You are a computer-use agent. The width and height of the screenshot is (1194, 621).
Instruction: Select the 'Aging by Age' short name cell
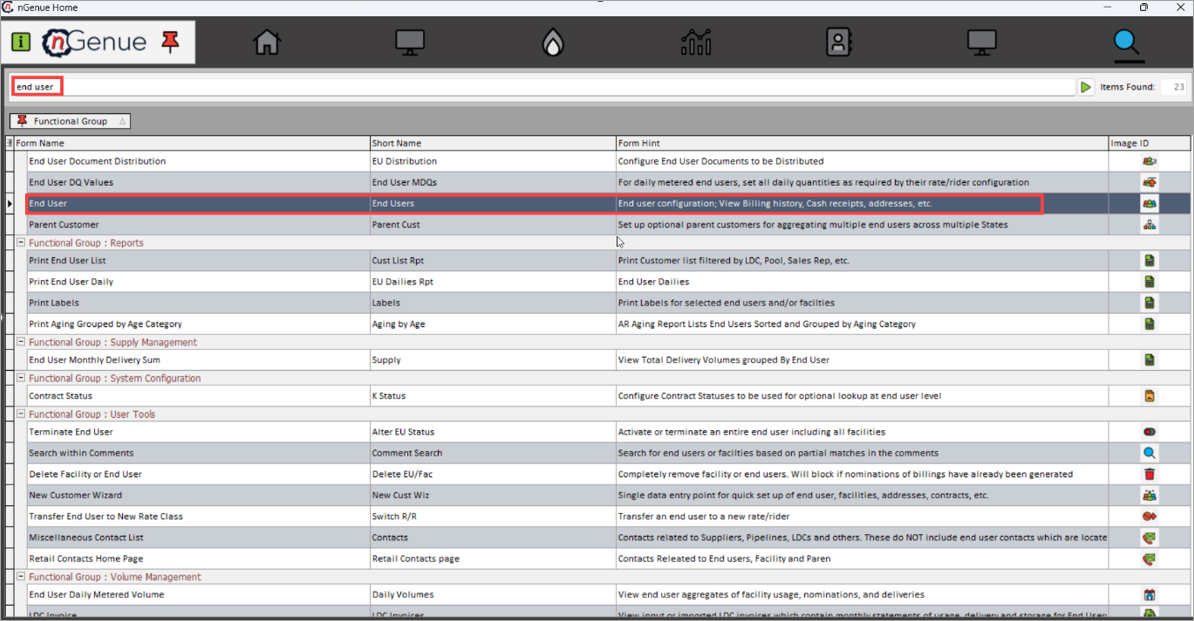[x=493, y=324]
